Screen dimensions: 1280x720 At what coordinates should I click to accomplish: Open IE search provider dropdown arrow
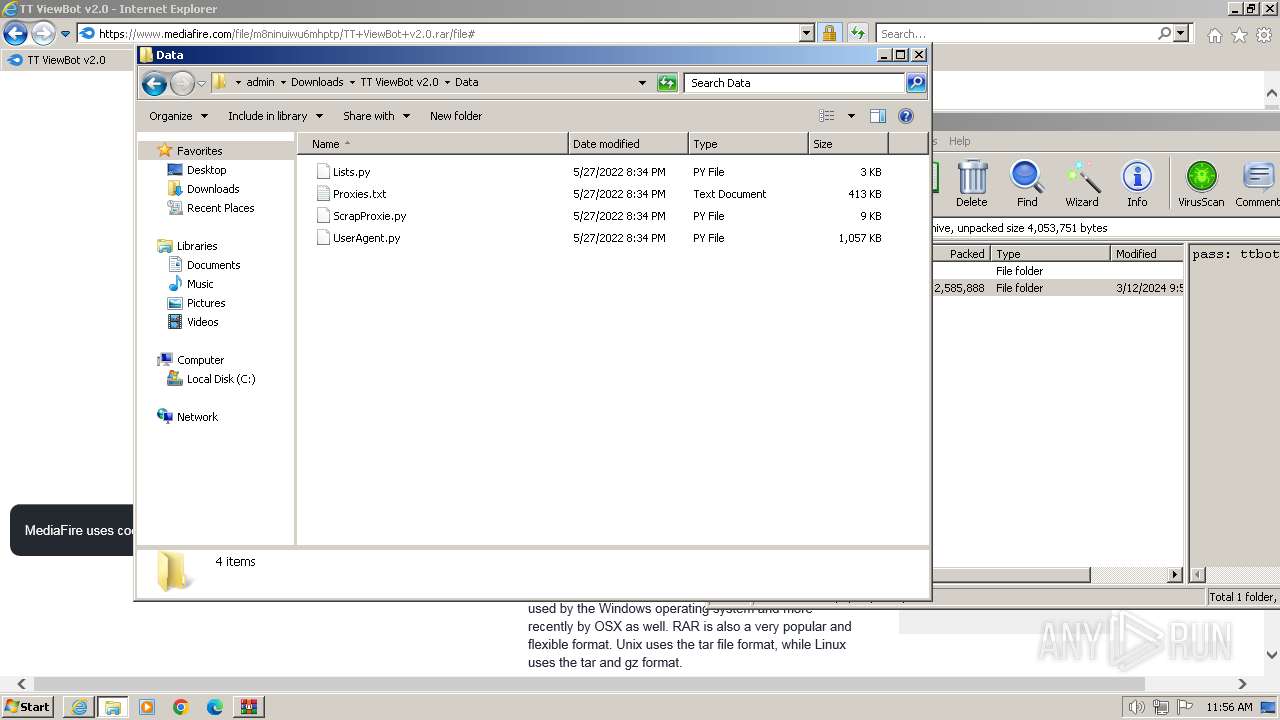1182,33
